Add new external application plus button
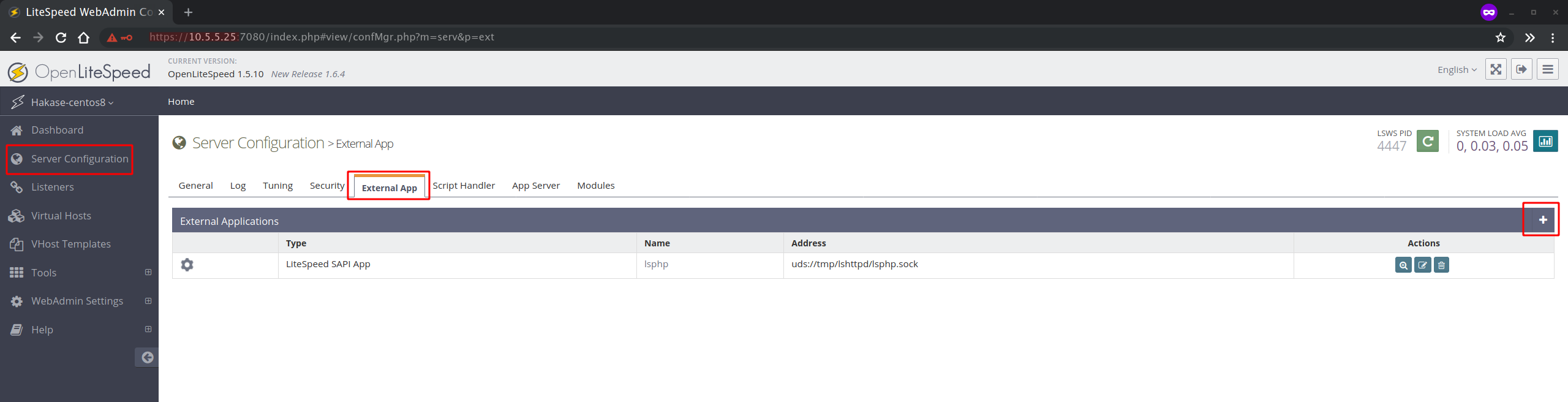Screen dimensions: 1568x402 tap(1543, 219)
